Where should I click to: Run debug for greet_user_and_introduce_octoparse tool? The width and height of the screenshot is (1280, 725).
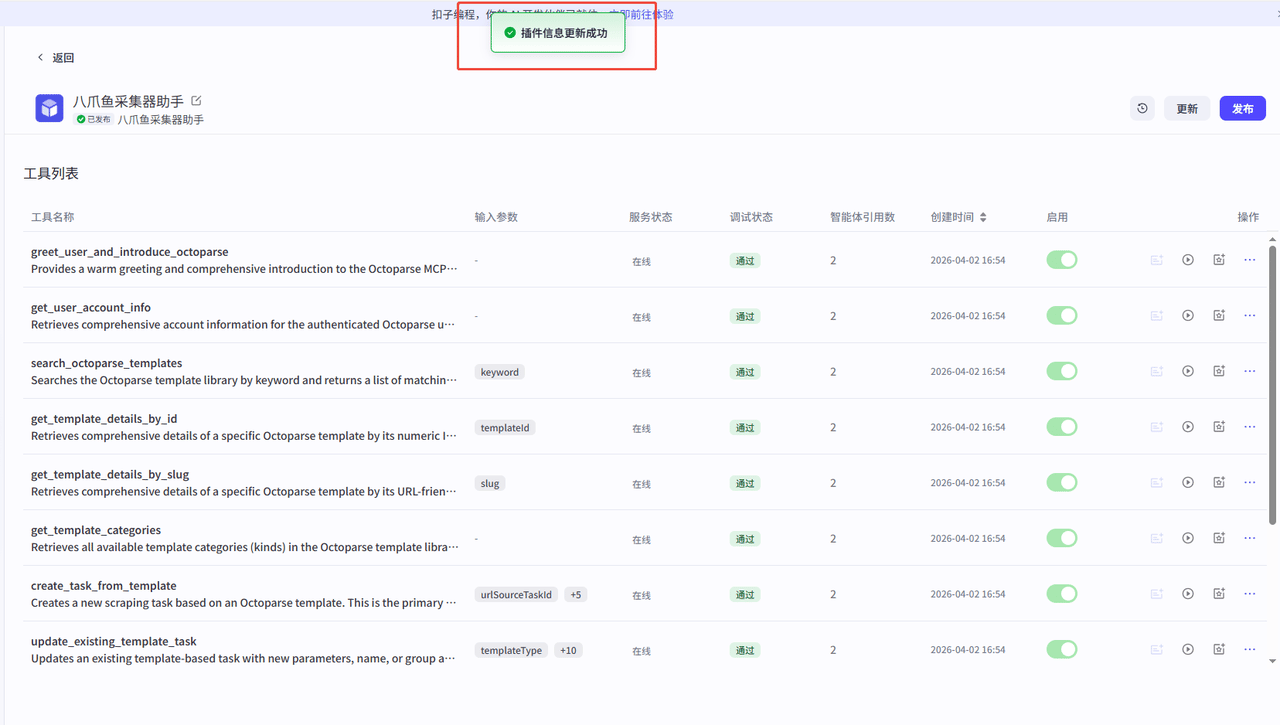tap(1188, 260)
